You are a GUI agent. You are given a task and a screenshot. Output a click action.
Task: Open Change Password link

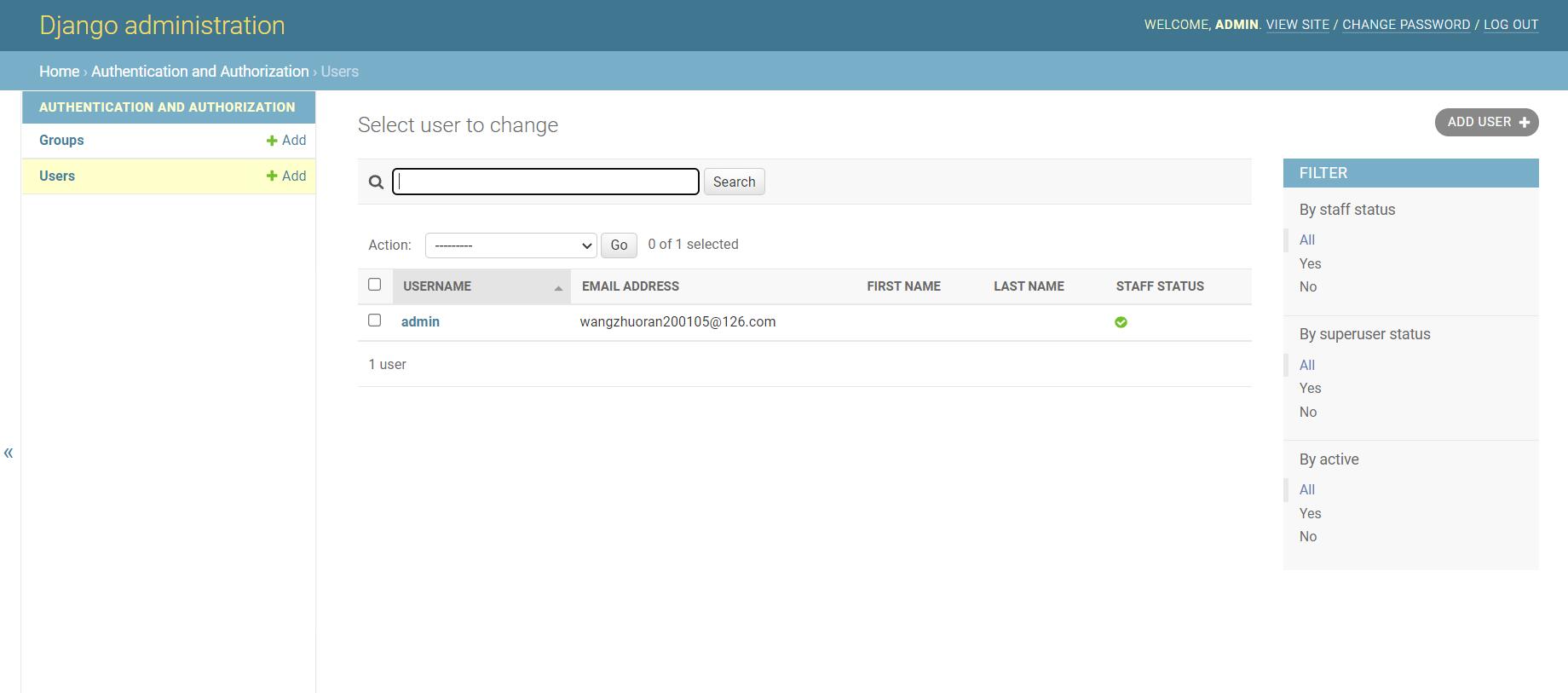pos(1406,25)
